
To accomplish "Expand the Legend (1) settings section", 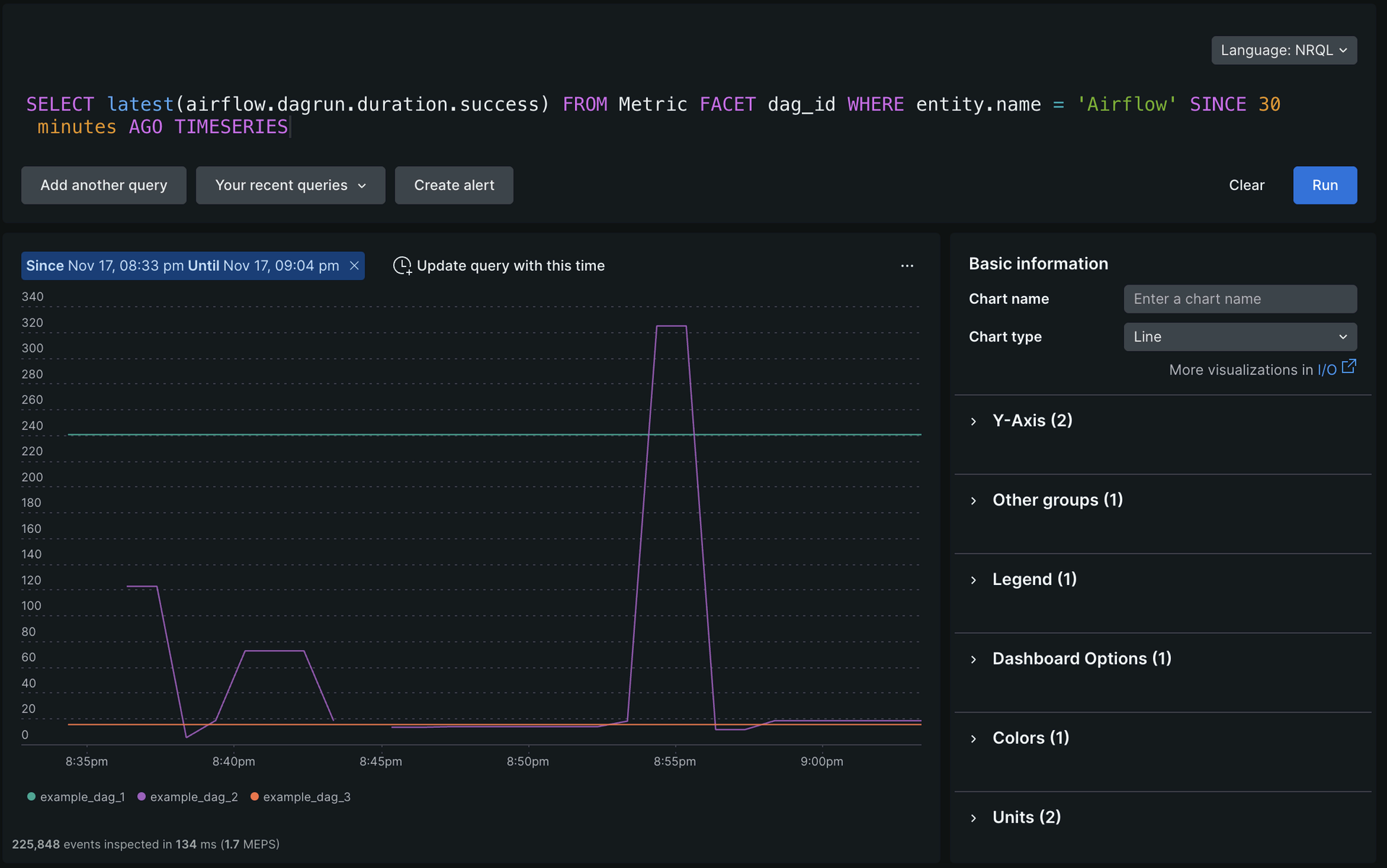I will click(x=1034, y=579).
